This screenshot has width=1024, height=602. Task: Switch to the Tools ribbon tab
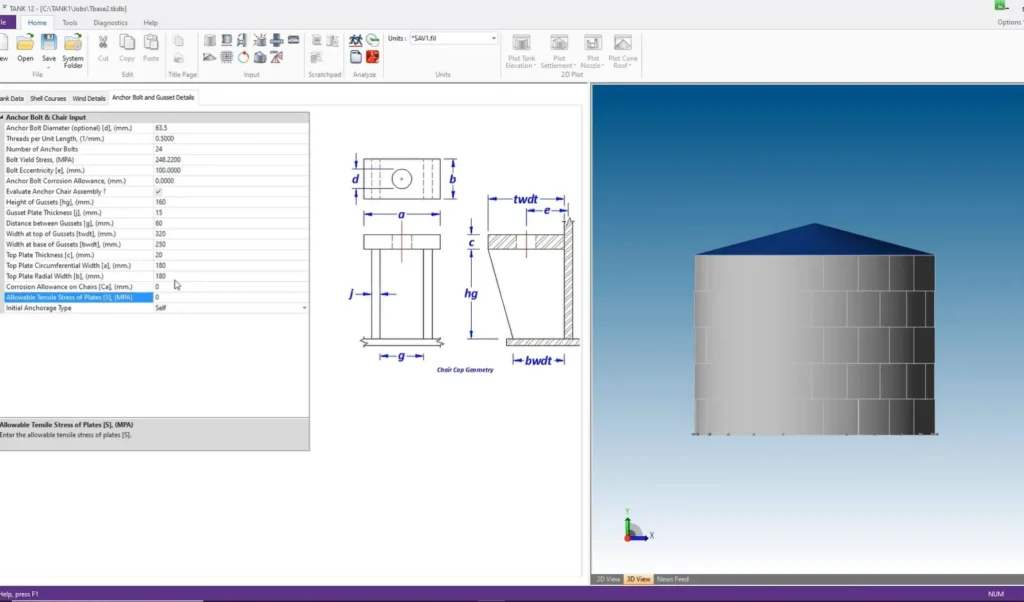(x=70, y=22)
